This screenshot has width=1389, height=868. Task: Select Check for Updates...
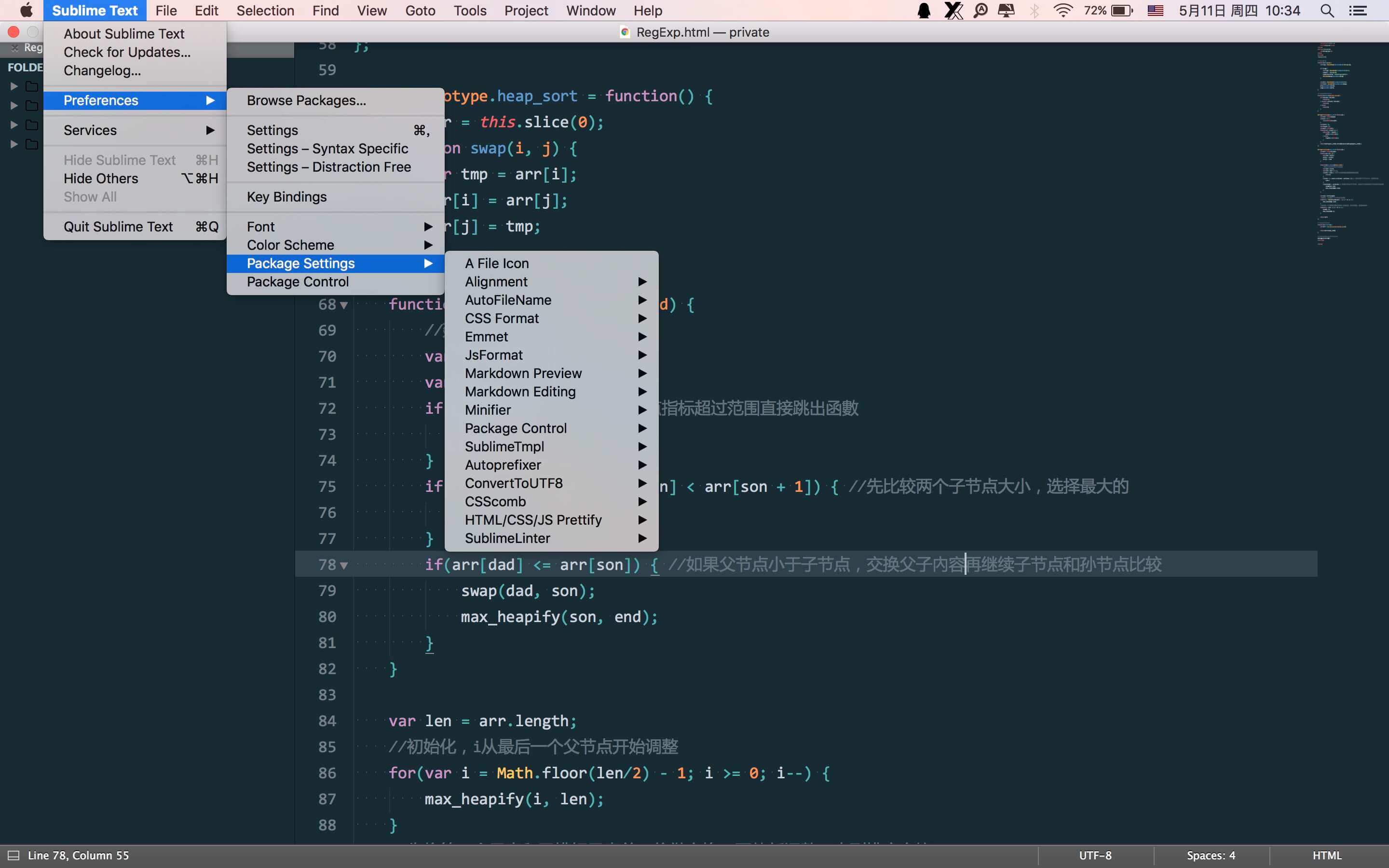[x=135, y=52]
